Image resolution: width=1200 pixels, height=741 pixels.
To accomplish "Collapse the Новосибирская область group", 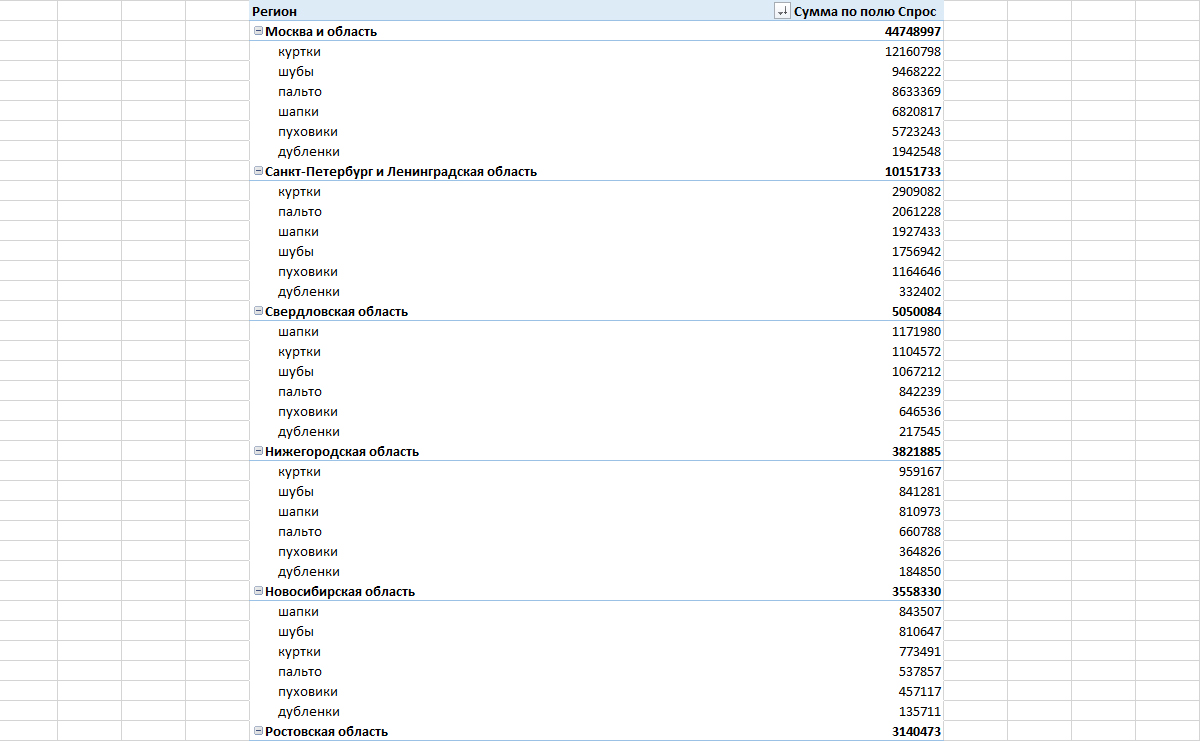I will pyautogui.click(x=258, y=591).
